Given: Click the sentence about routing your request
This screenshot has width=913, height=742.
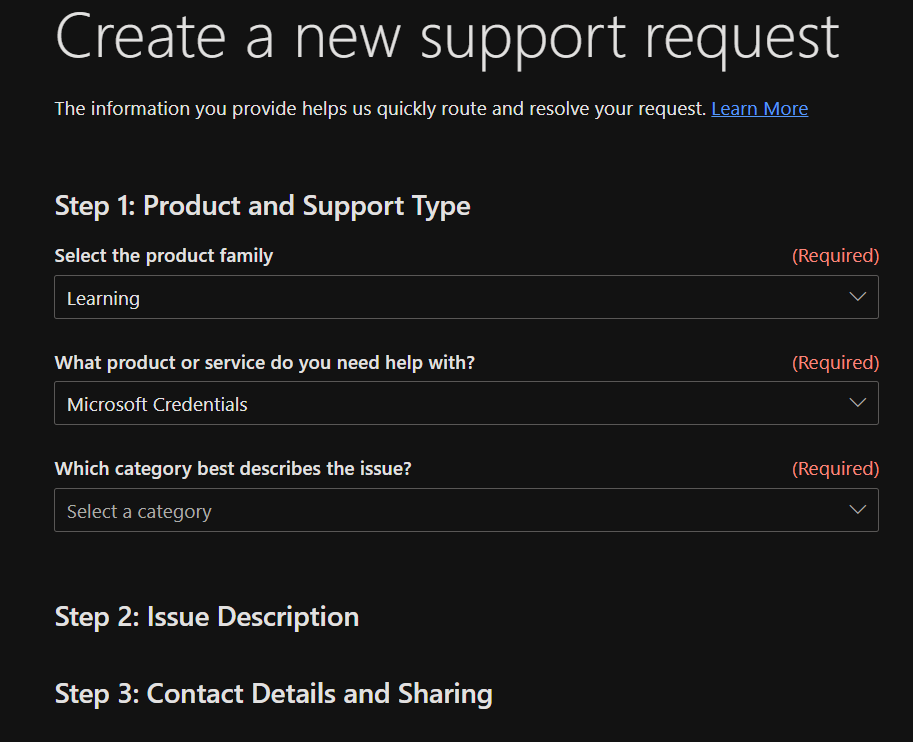Looking at the screenshot, I should click(380, 109).
